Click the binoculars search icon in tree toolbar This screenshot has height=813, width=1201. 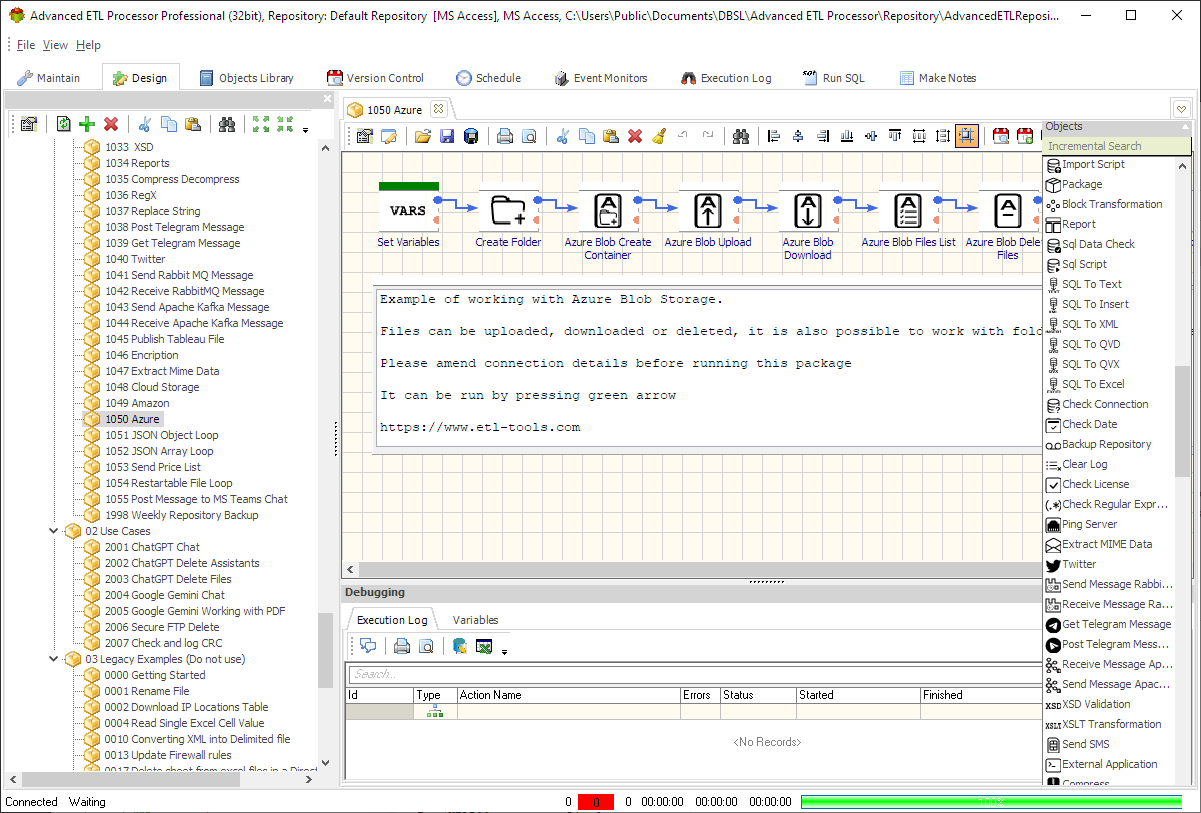(227, 124)
